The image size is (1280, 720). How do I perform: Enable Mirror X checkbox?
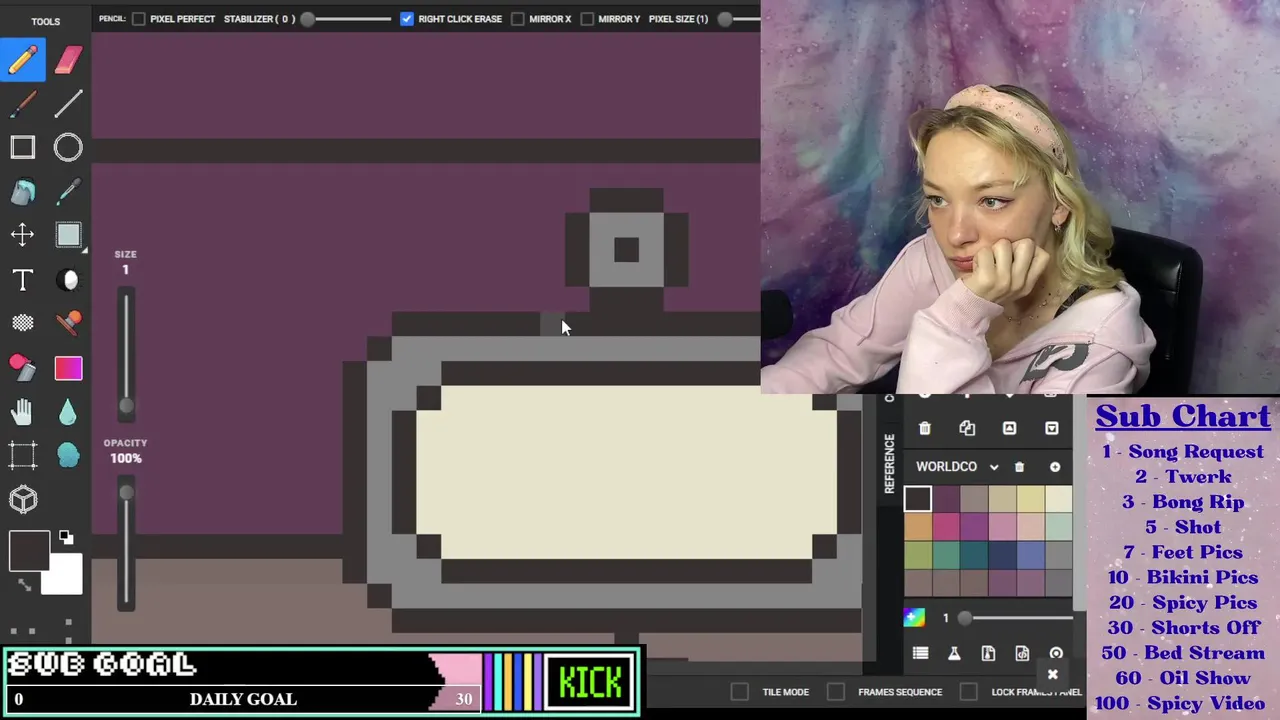point(518,19)
